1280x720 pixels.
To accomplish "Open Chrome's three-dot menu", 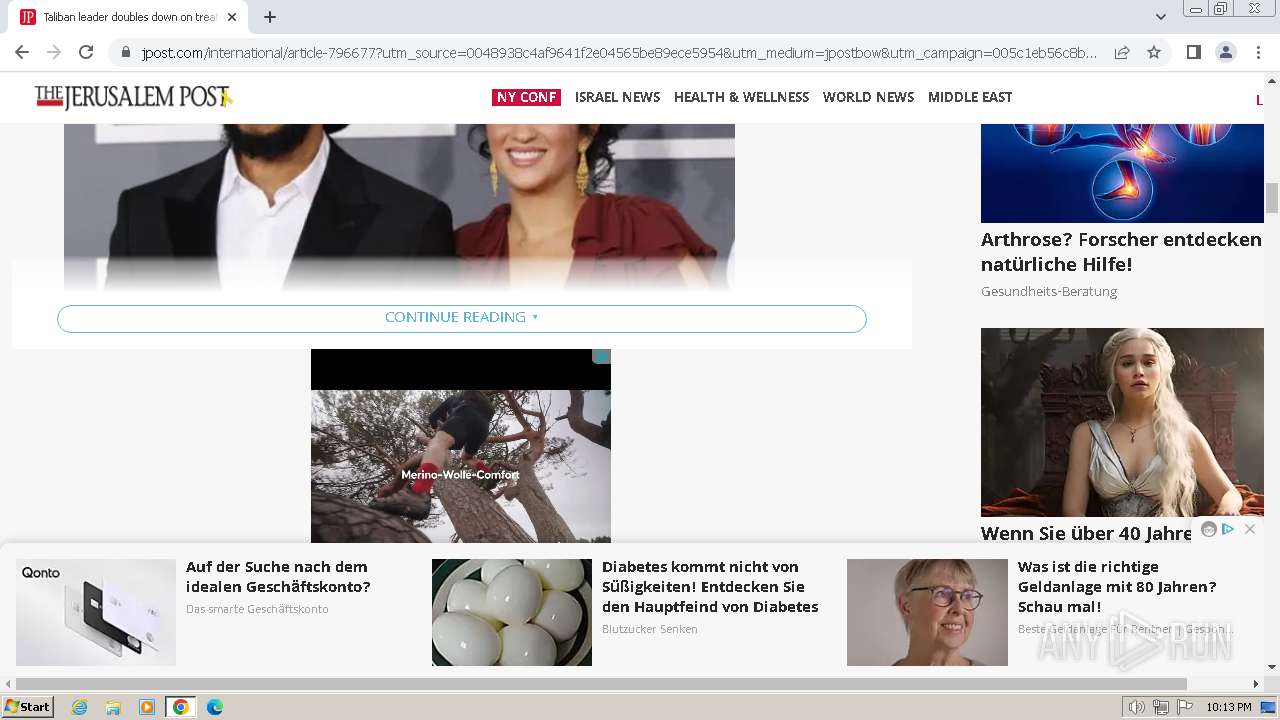I will (x=1258, y=52).
